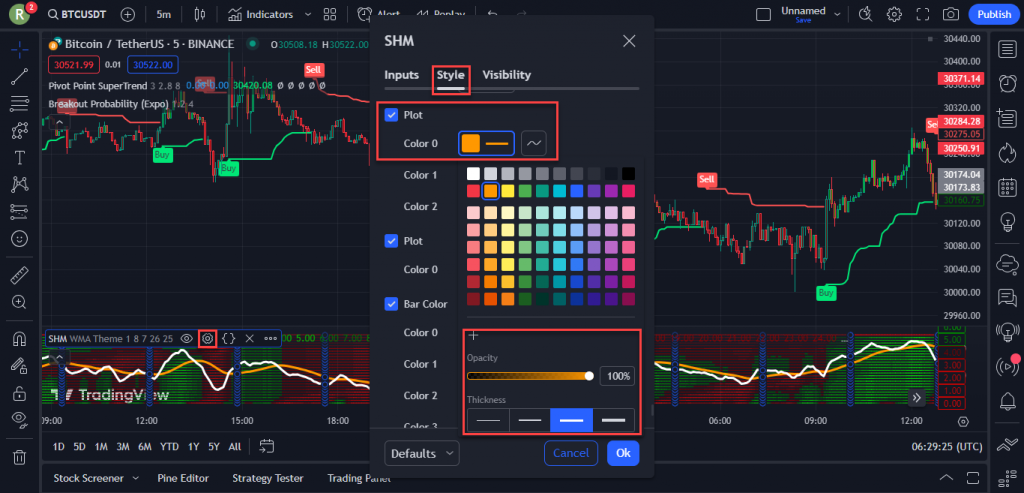This screenshot has height=493, width=1024.
Task: Select the YTD time range
Action: tap(170, 447)
